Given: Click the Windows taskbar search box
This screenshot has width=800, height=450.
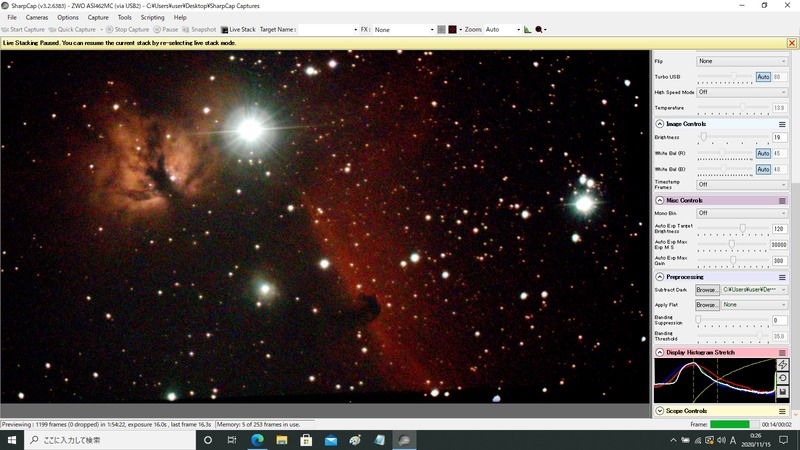Looking at the screenshot, I should [x=110, y=440].
